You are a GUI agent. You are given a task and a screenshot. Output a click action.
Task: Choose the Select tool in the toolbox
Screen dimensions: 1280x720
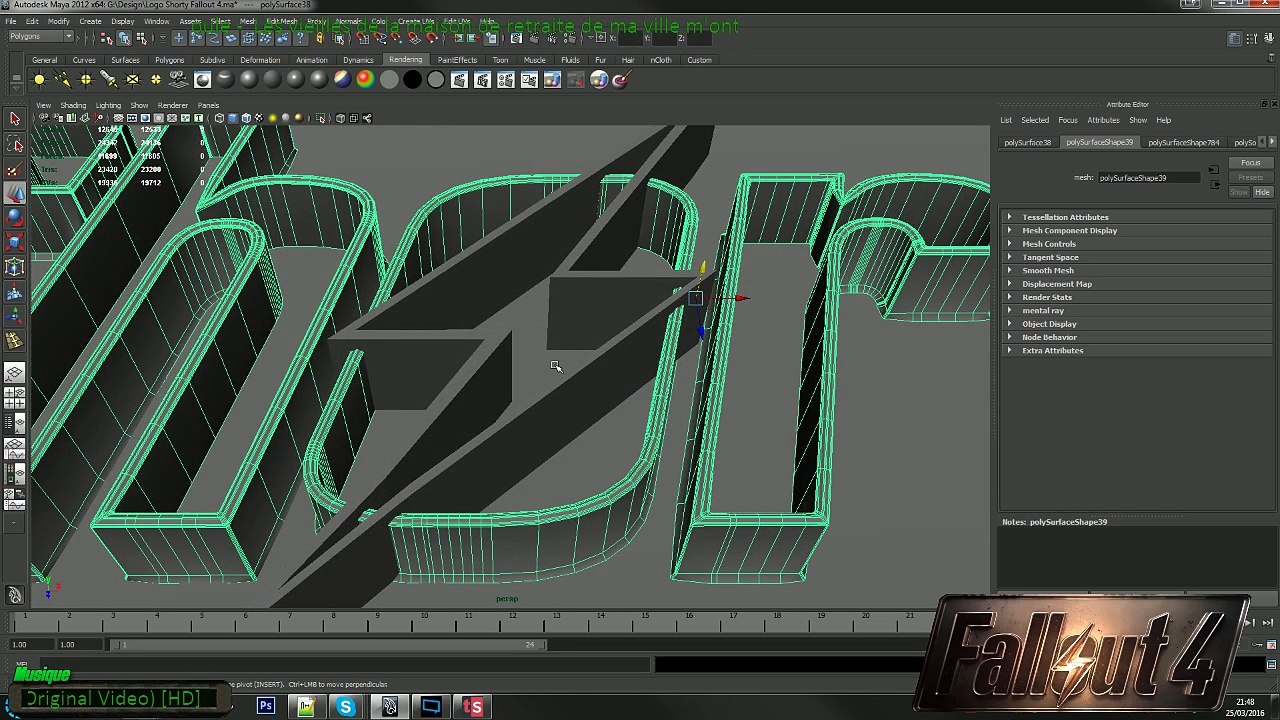click(15, 119)
